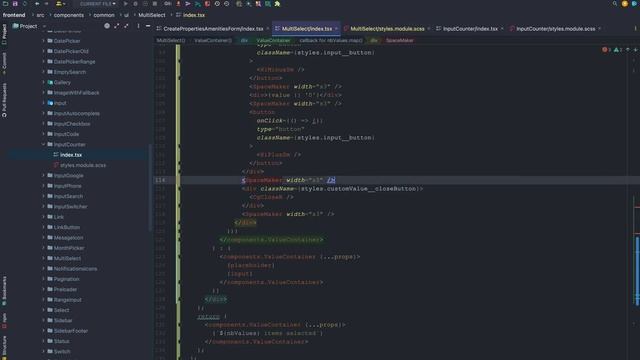Expand the InputGoogle folder
640x360 pixels.
point(44,176)
